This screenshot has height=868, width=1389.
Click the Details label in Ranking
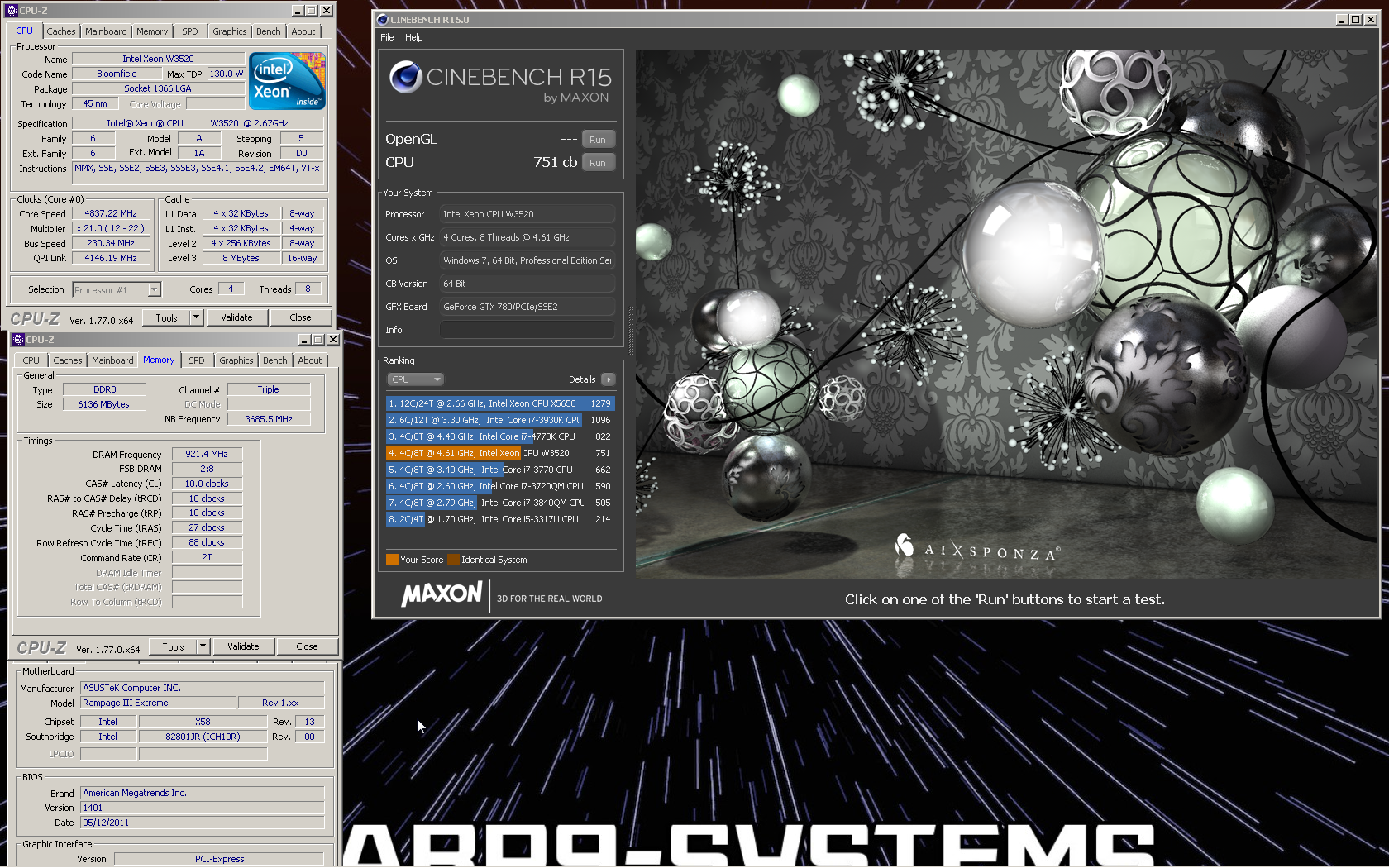point(582,379)
